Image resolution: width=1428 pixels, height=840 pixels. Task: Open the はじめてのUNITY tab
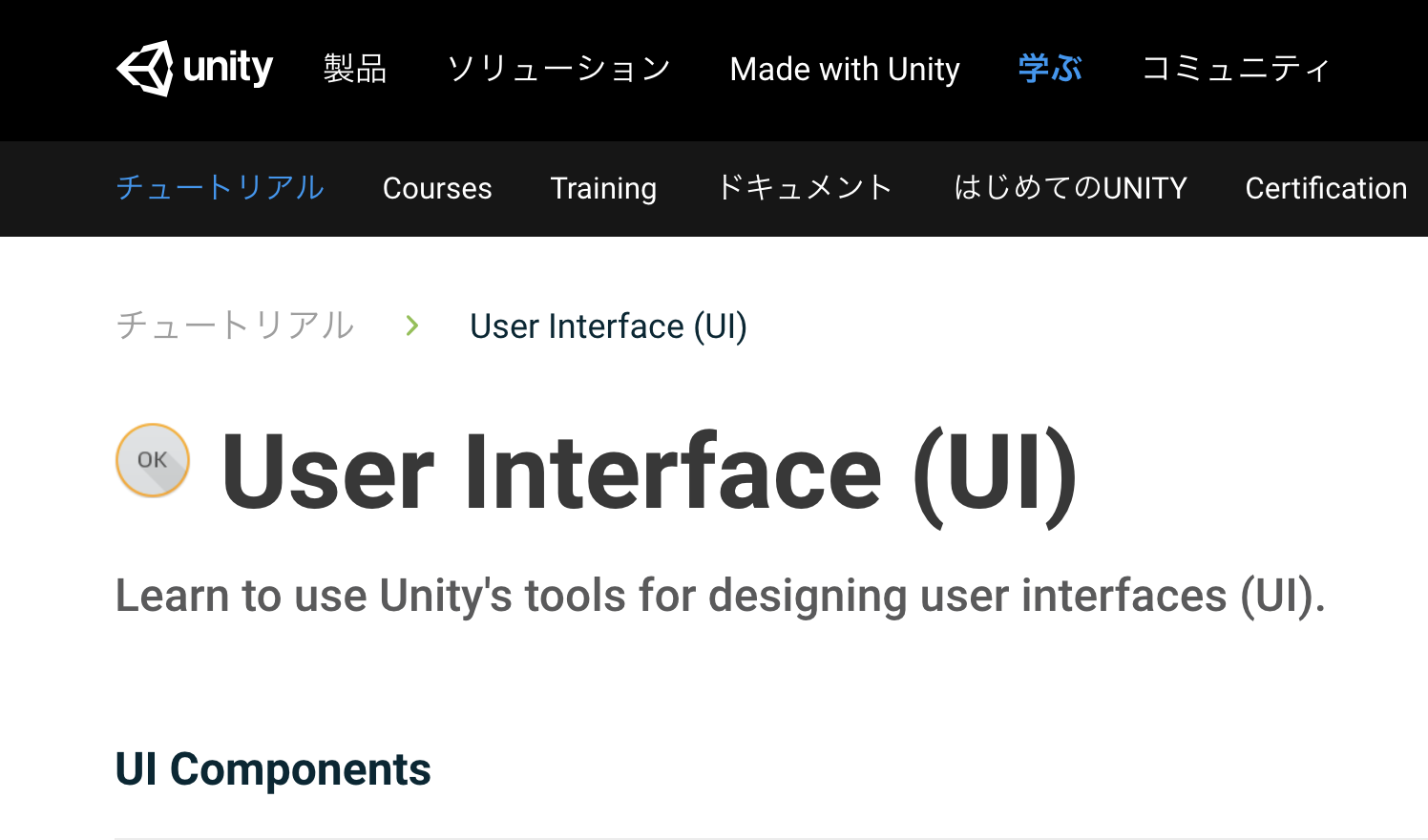pos(1070,188)
